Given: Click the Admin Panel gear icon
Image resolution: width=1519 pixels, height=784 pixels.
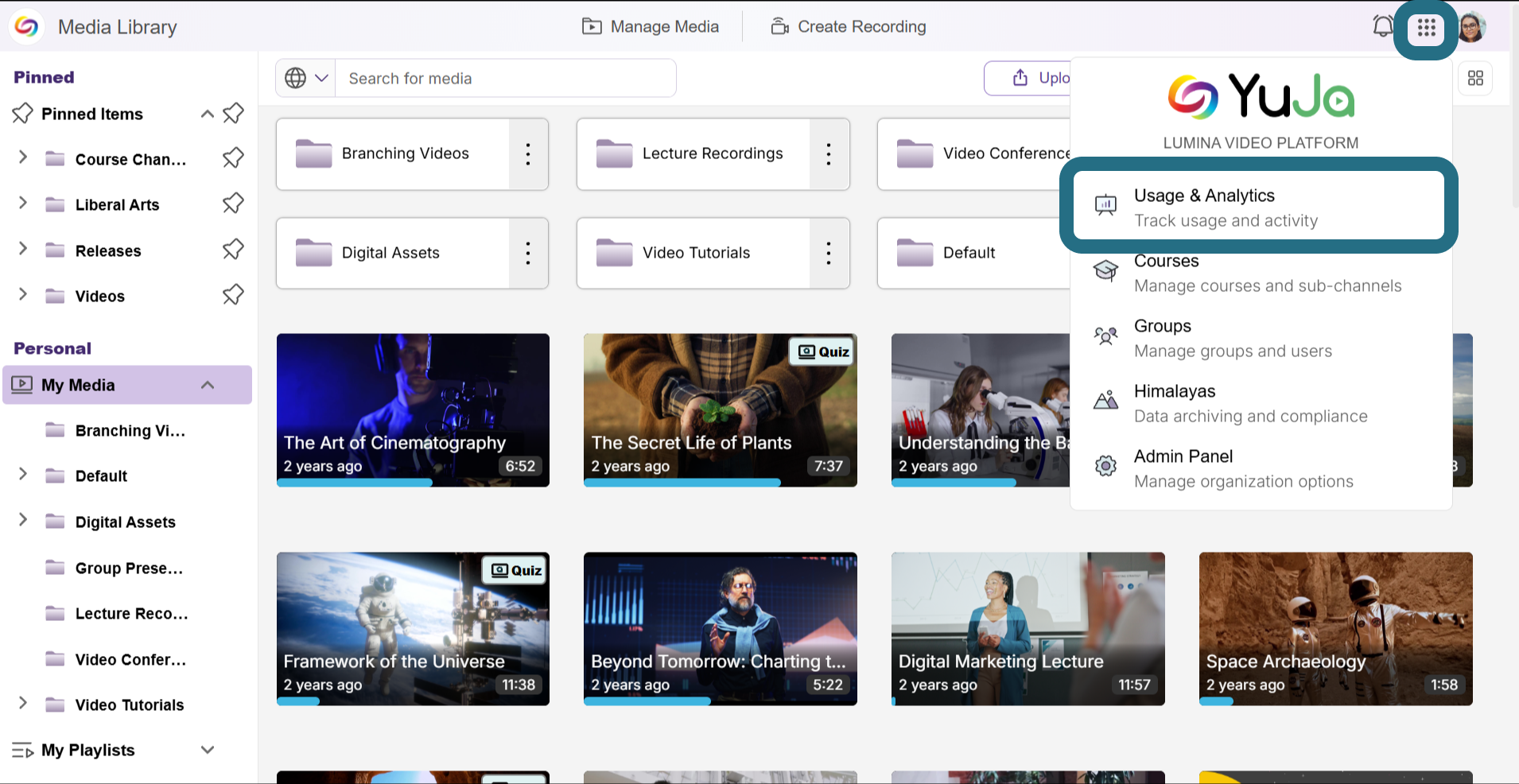Looking at the screenshot, I should coord(1105,466).
